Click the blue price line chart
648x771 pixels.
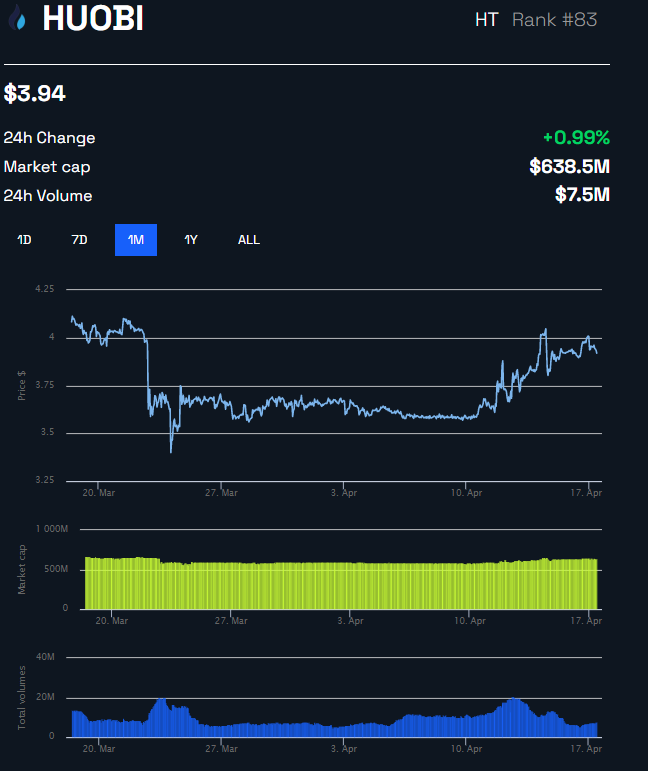(x=334, y=384)
